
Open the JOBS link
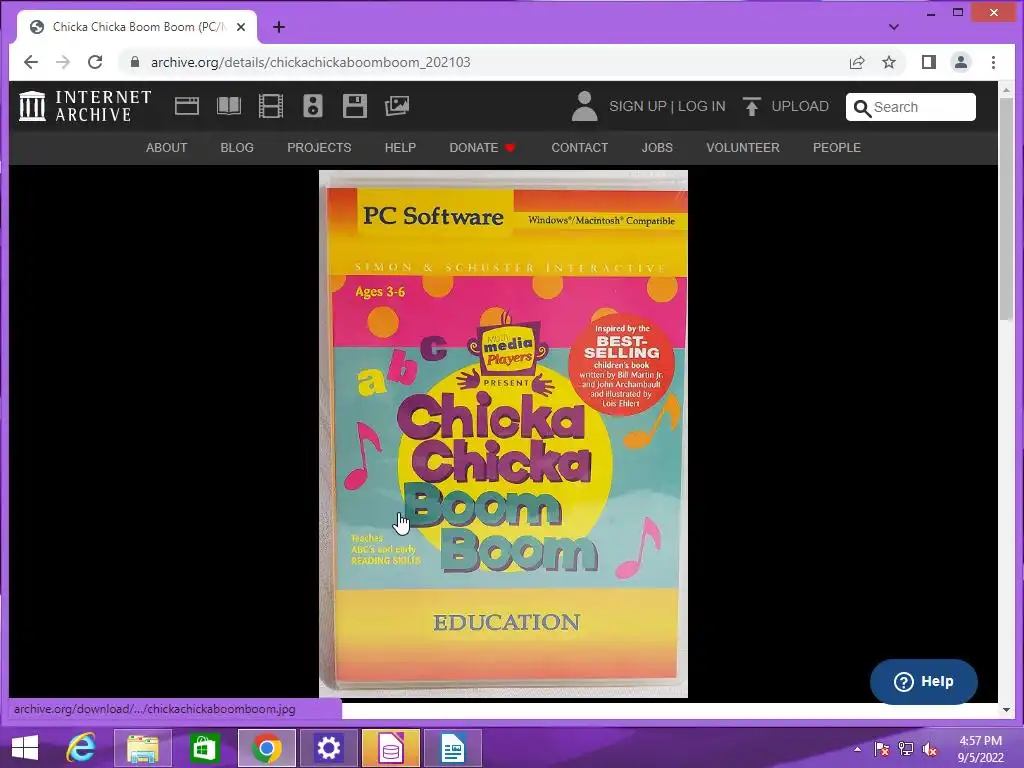[x=657, y=148]
